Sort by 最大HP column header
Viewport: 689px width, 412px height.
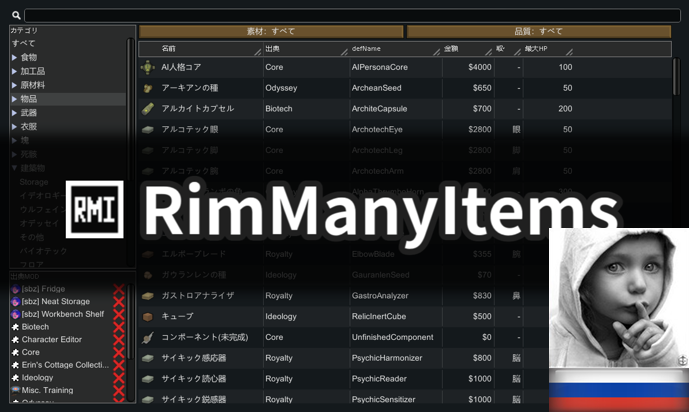(x=536, y=49)
